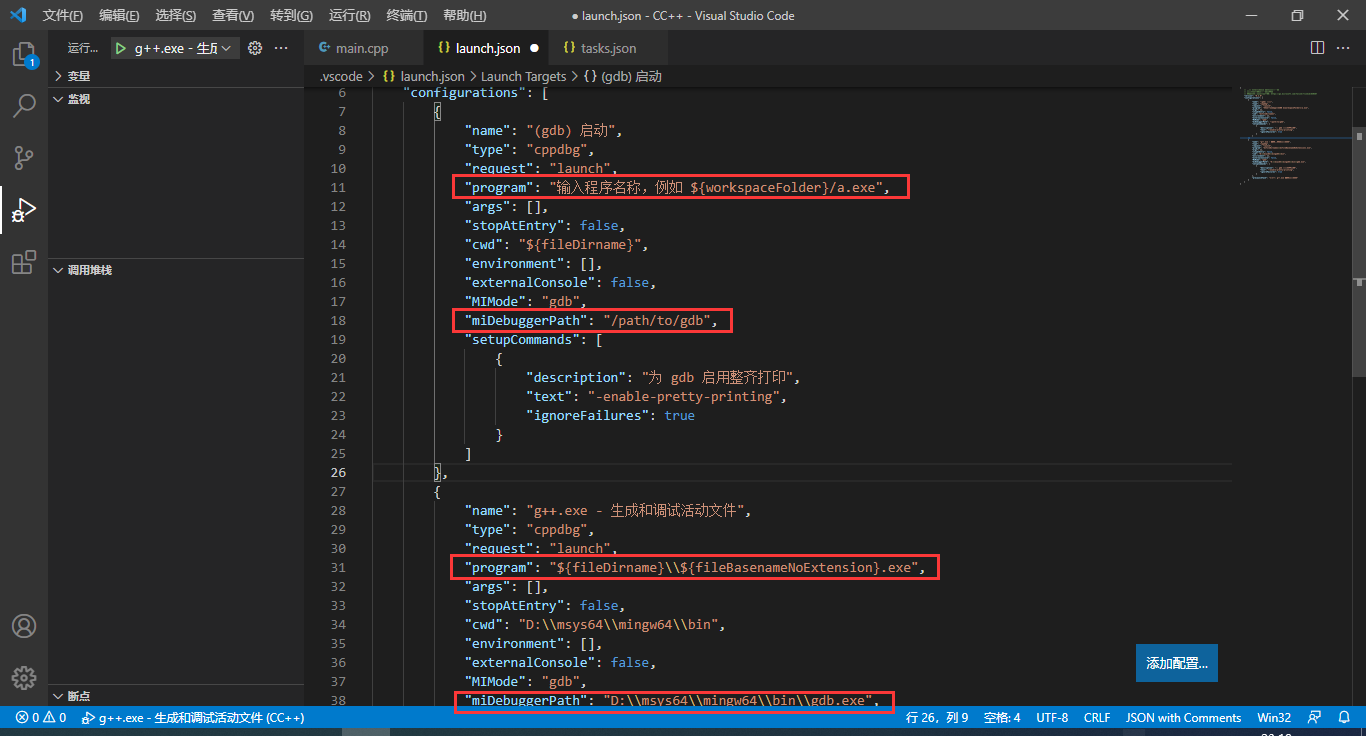Click the feedback icon in status bar

point(1315,718)
